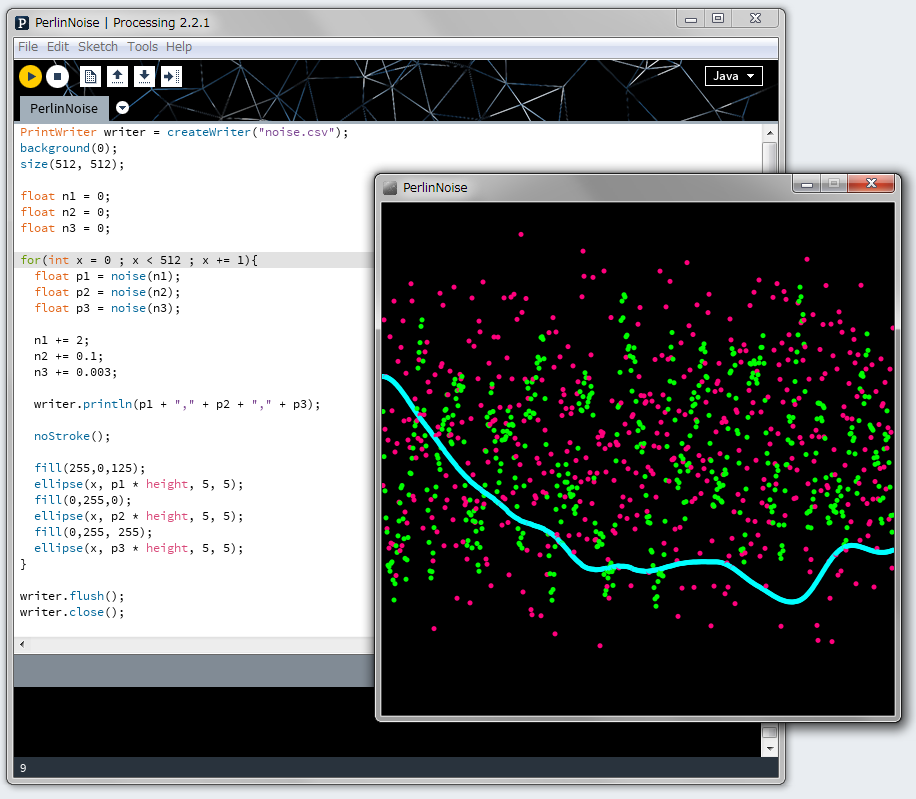
Task: Open the Tools menu
Action: click(142, 47)
